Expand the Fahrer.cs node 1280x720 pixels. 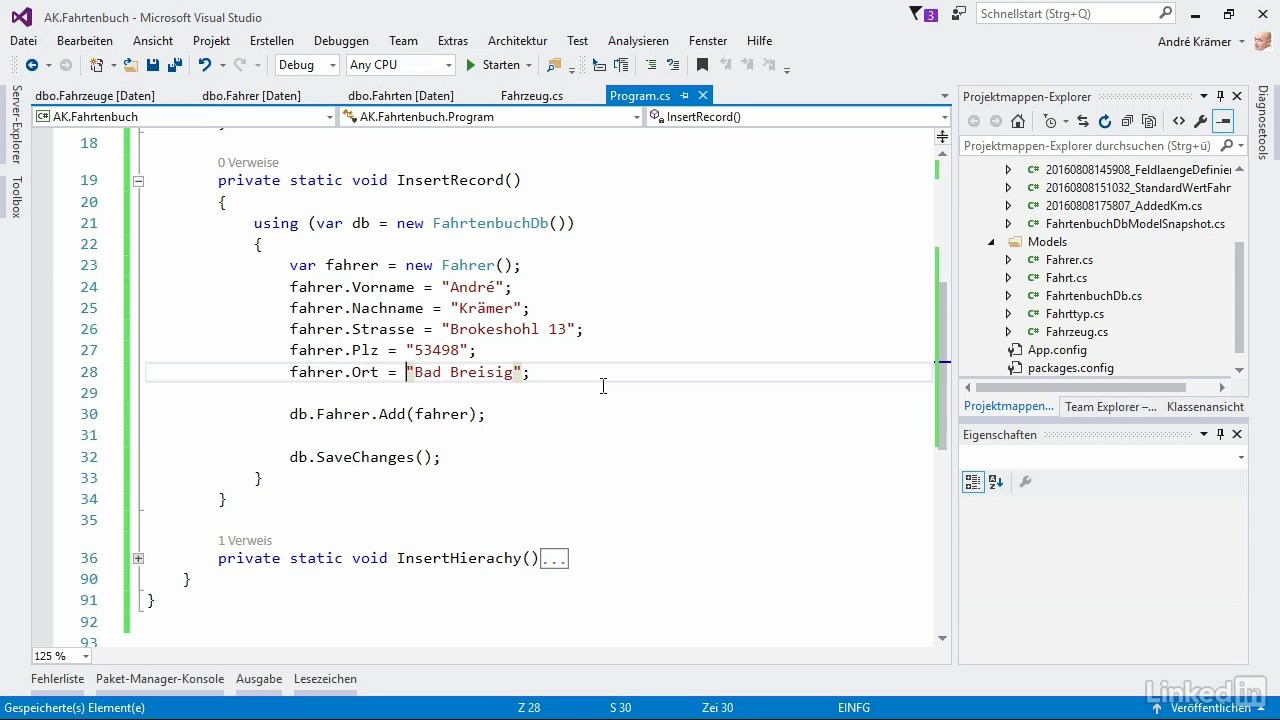(1008, 260)
